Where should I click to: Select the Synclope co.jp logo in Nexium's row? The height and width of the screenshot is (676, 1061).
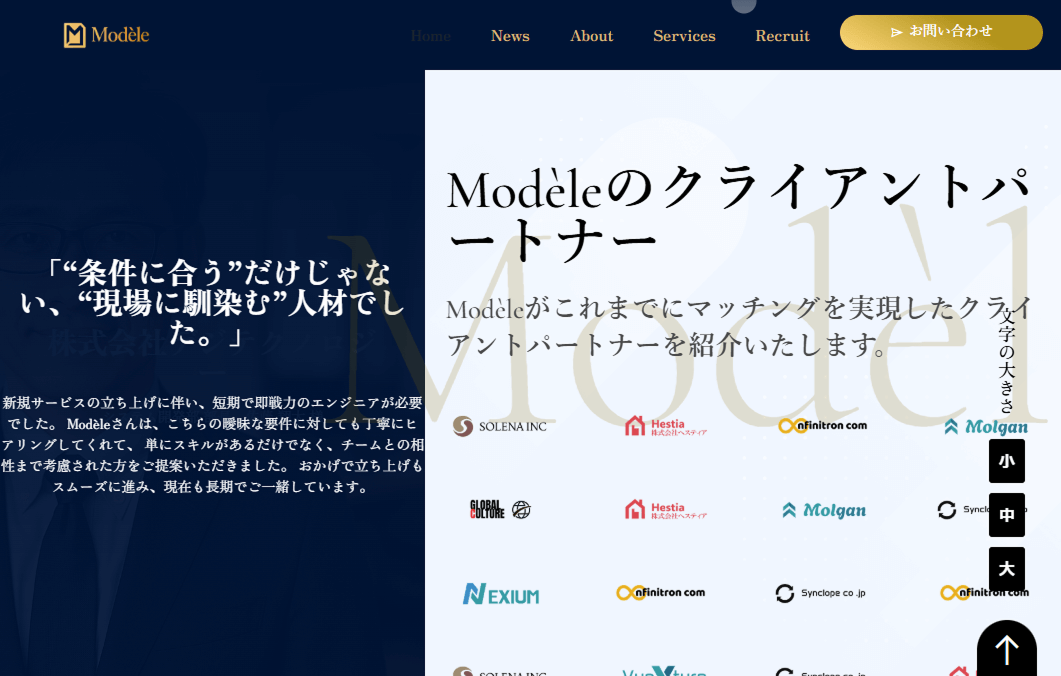820,593
